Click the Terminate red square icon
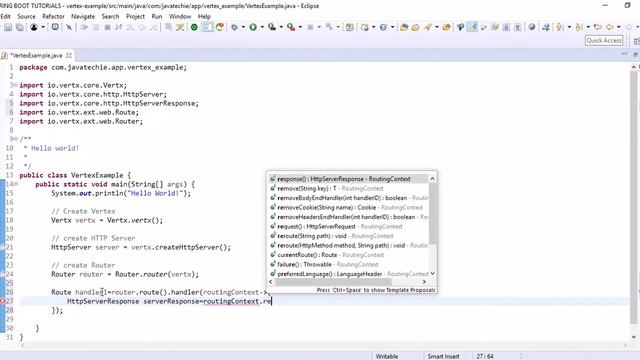 [x=107, y=27]
